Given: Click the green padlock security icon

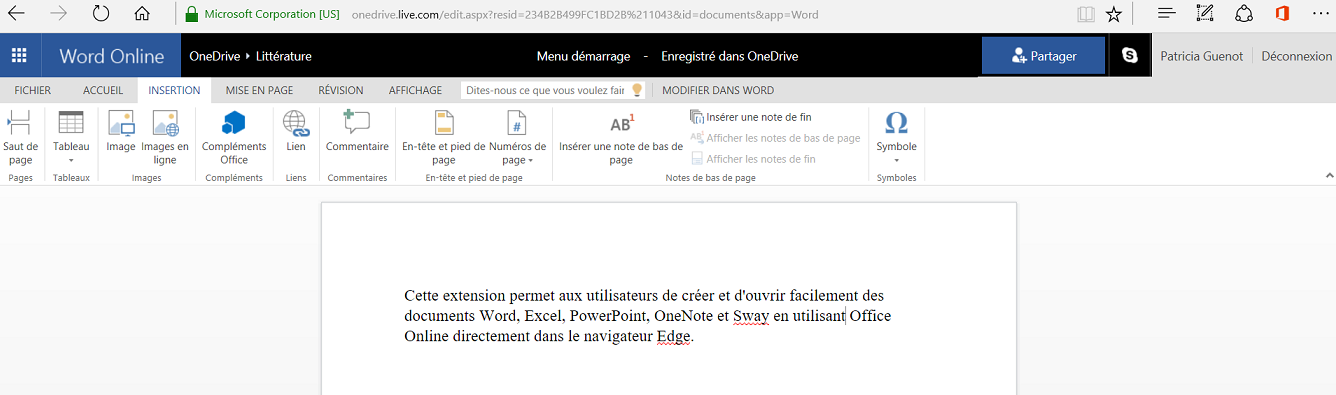Looking at the screenshot, I should 192,15.
